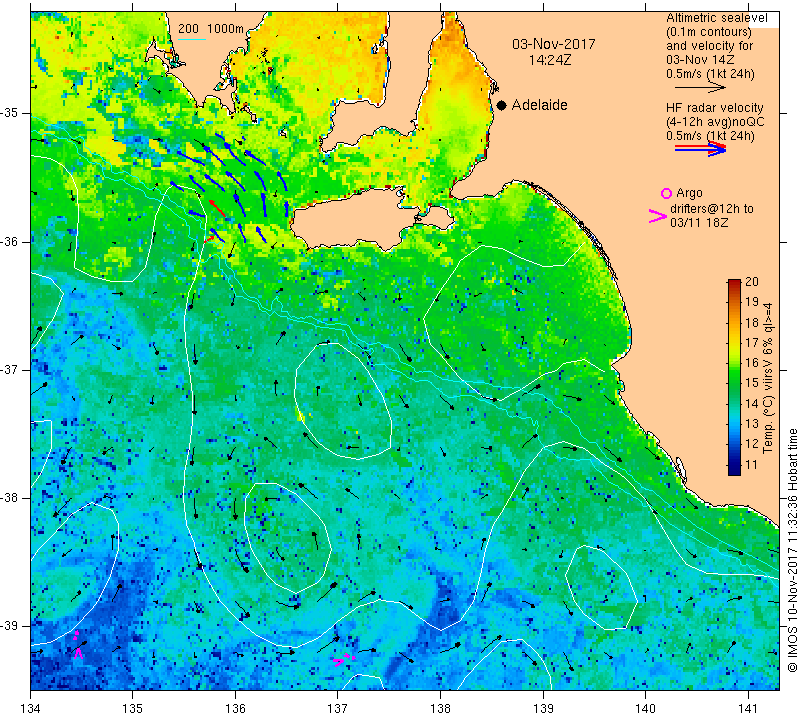
Task: Click the magenta Argo circle symbol
Action: (x=666, y=193)
